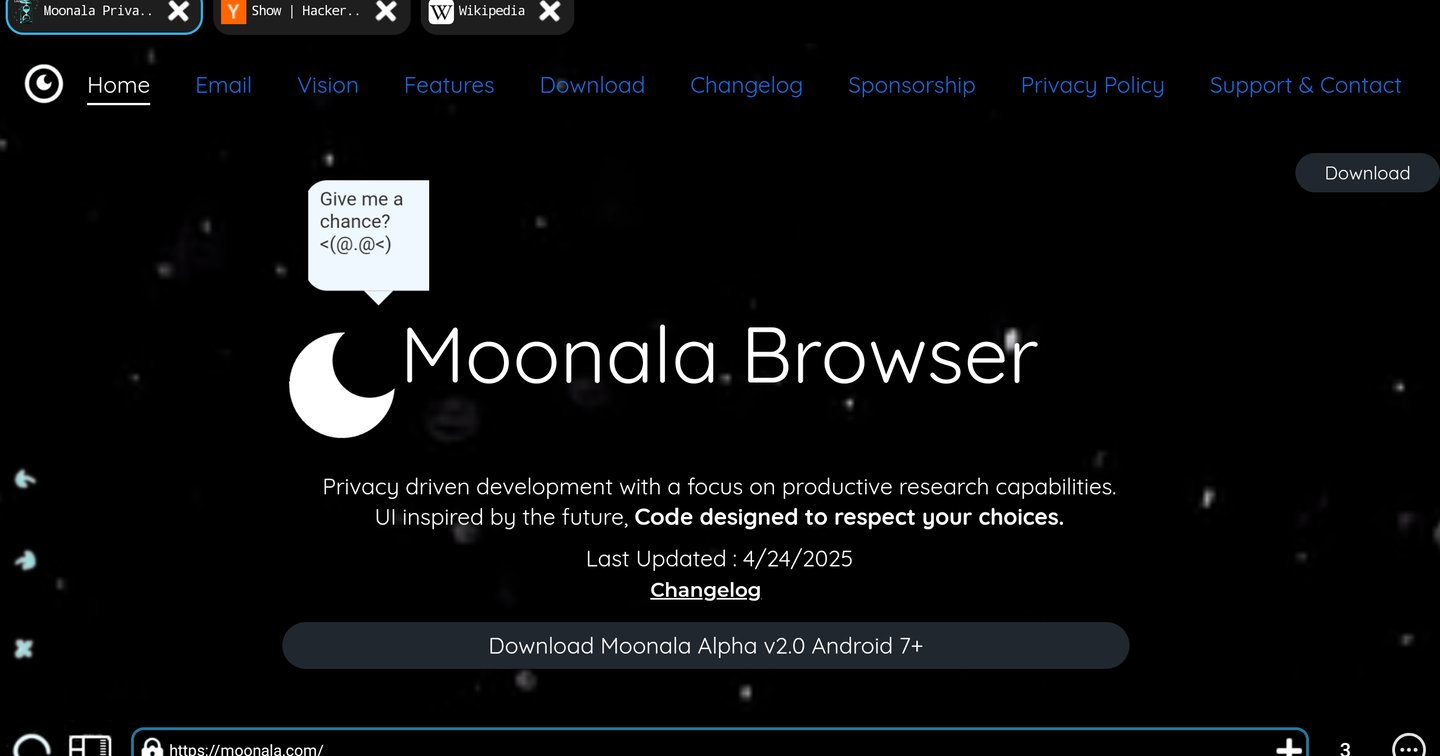Viewport: 1440px width, 756px height.
Task: Click the Download button in the top right
Action: click(1366, 172)
